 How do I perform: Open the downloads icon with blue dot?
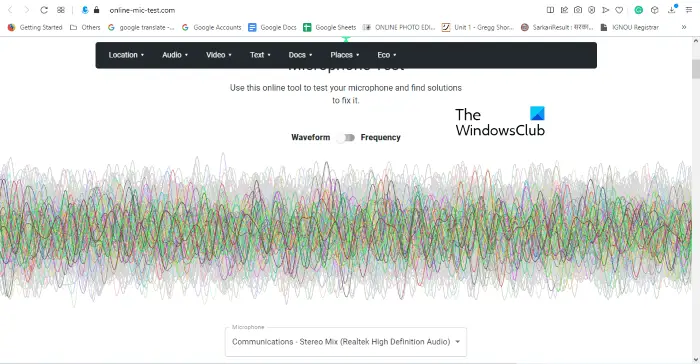(x=672, y=9)
